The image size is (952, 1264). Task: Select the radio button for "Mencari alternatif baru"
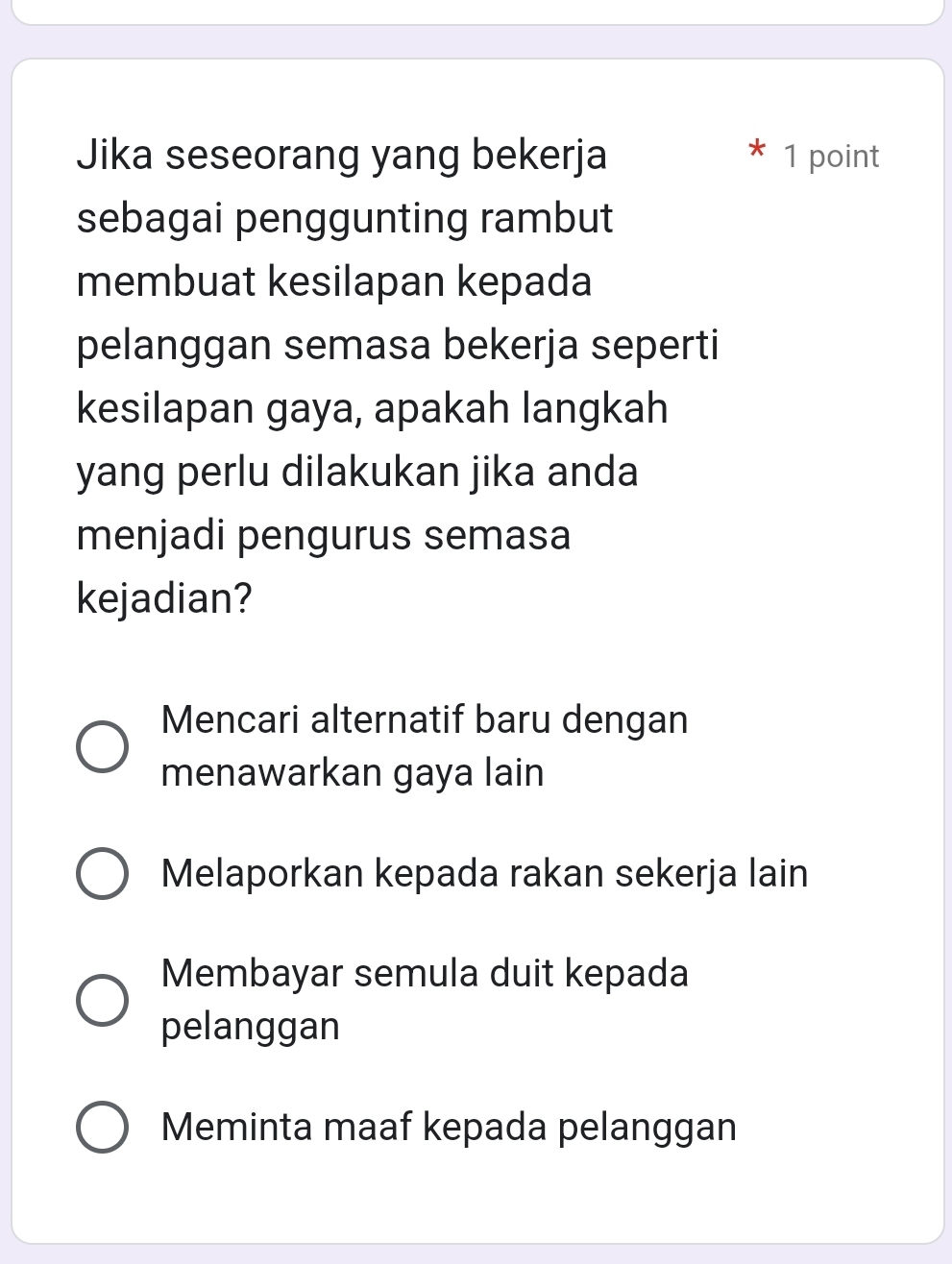click(102, 746)
